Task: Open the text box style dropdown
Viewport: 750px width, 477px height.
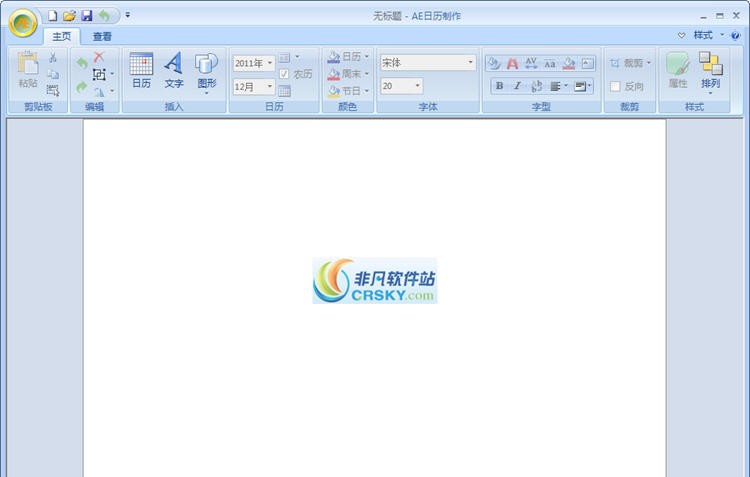Action: [x=583, y=86]
